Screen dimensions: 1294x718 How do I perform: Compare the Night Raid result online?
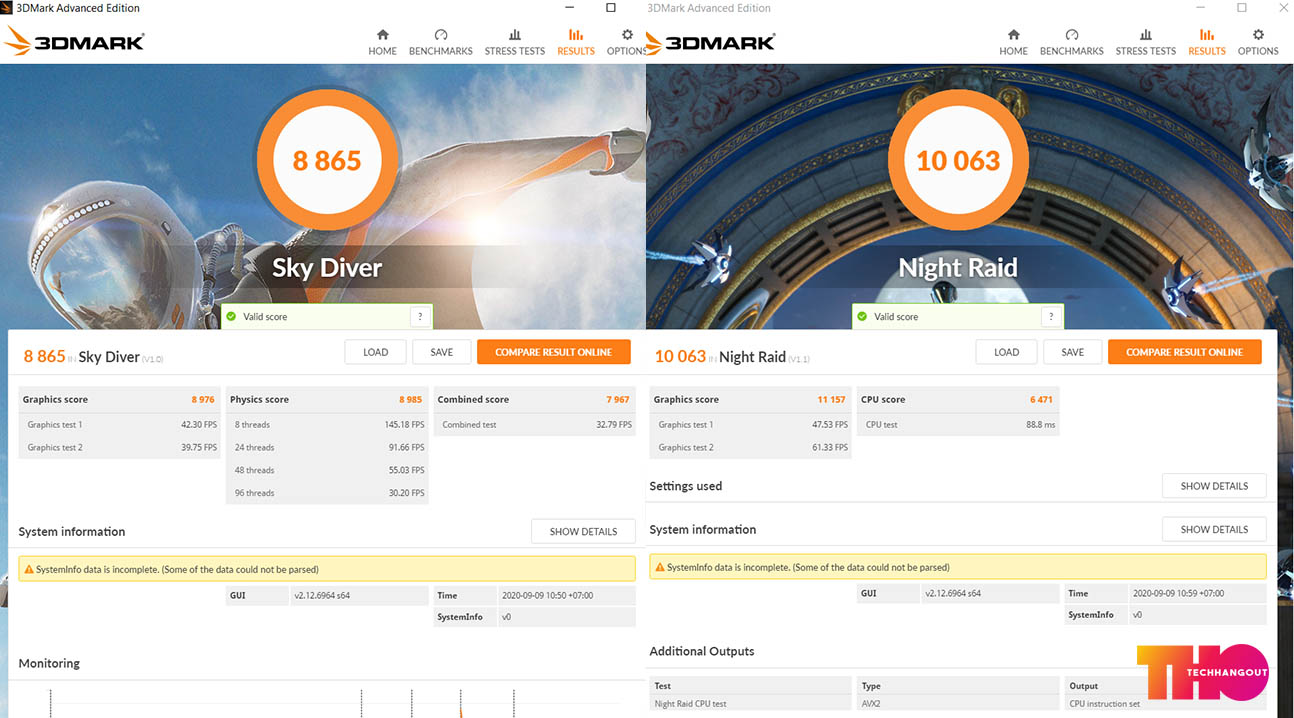pos(1185,352)
